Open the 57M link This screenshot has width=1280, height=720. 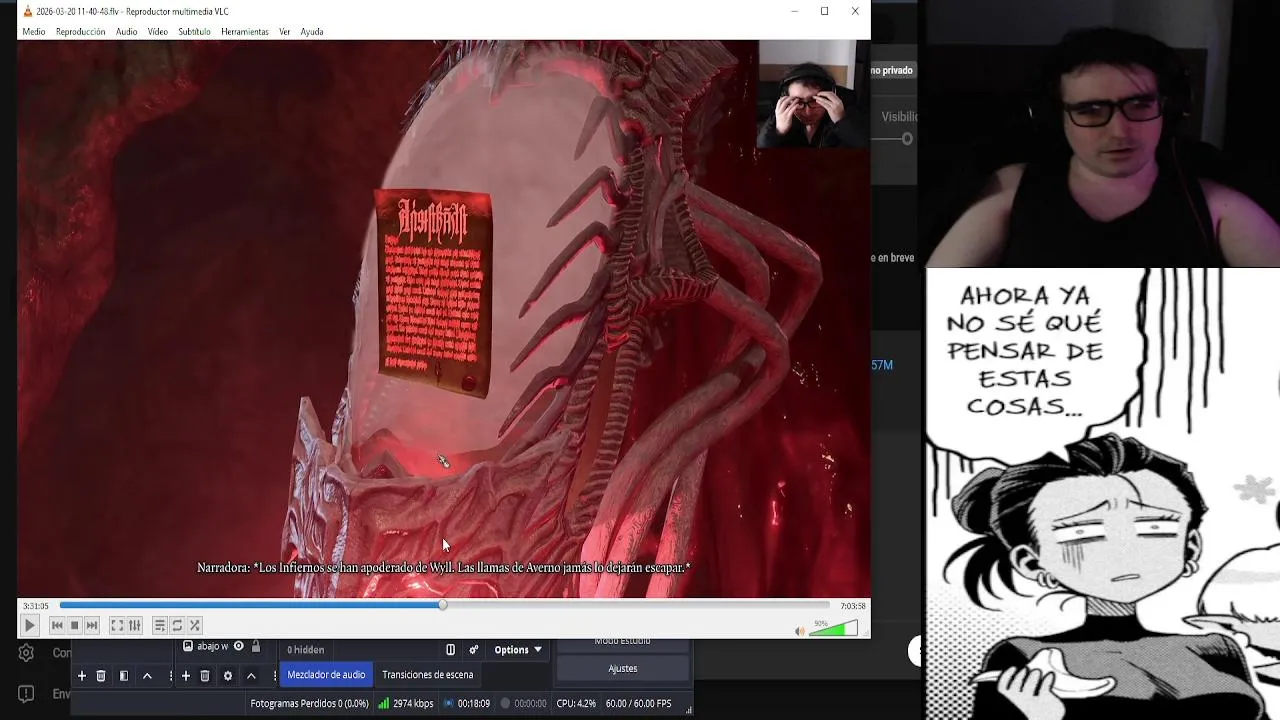[882, 366]
